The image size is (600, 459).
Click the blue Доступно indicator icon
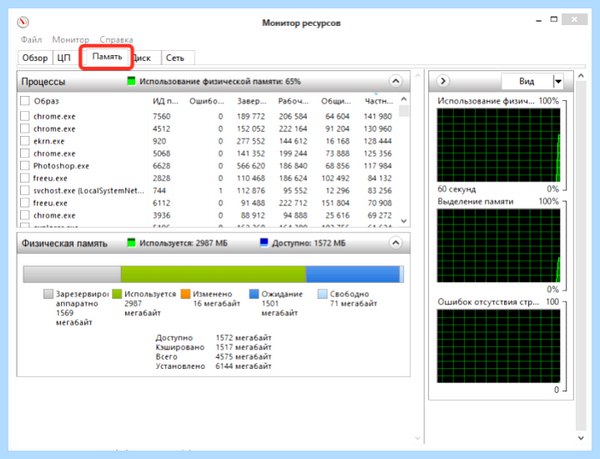point(264,243)
